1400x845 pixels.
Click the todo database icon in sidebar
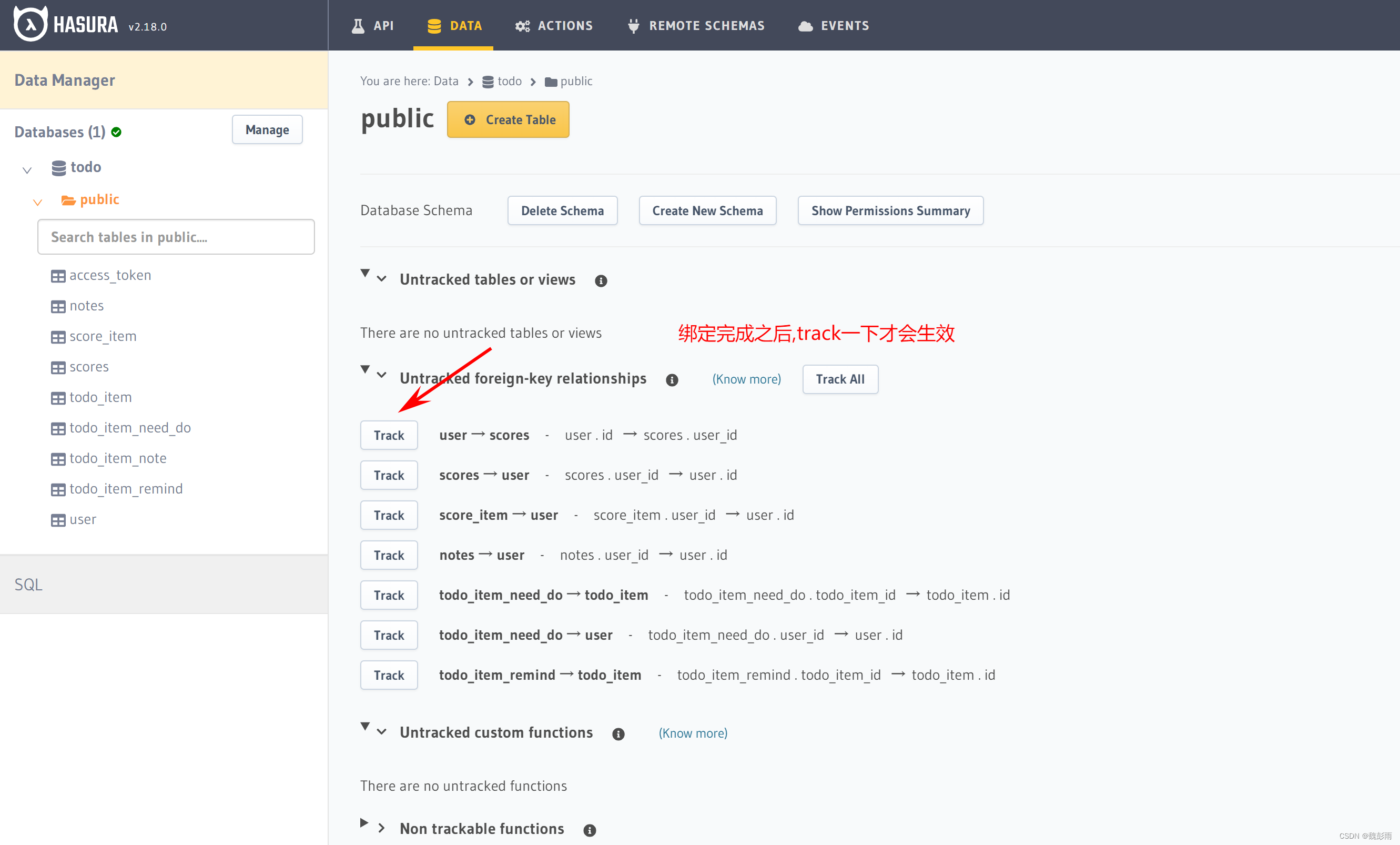pos(58,168)
